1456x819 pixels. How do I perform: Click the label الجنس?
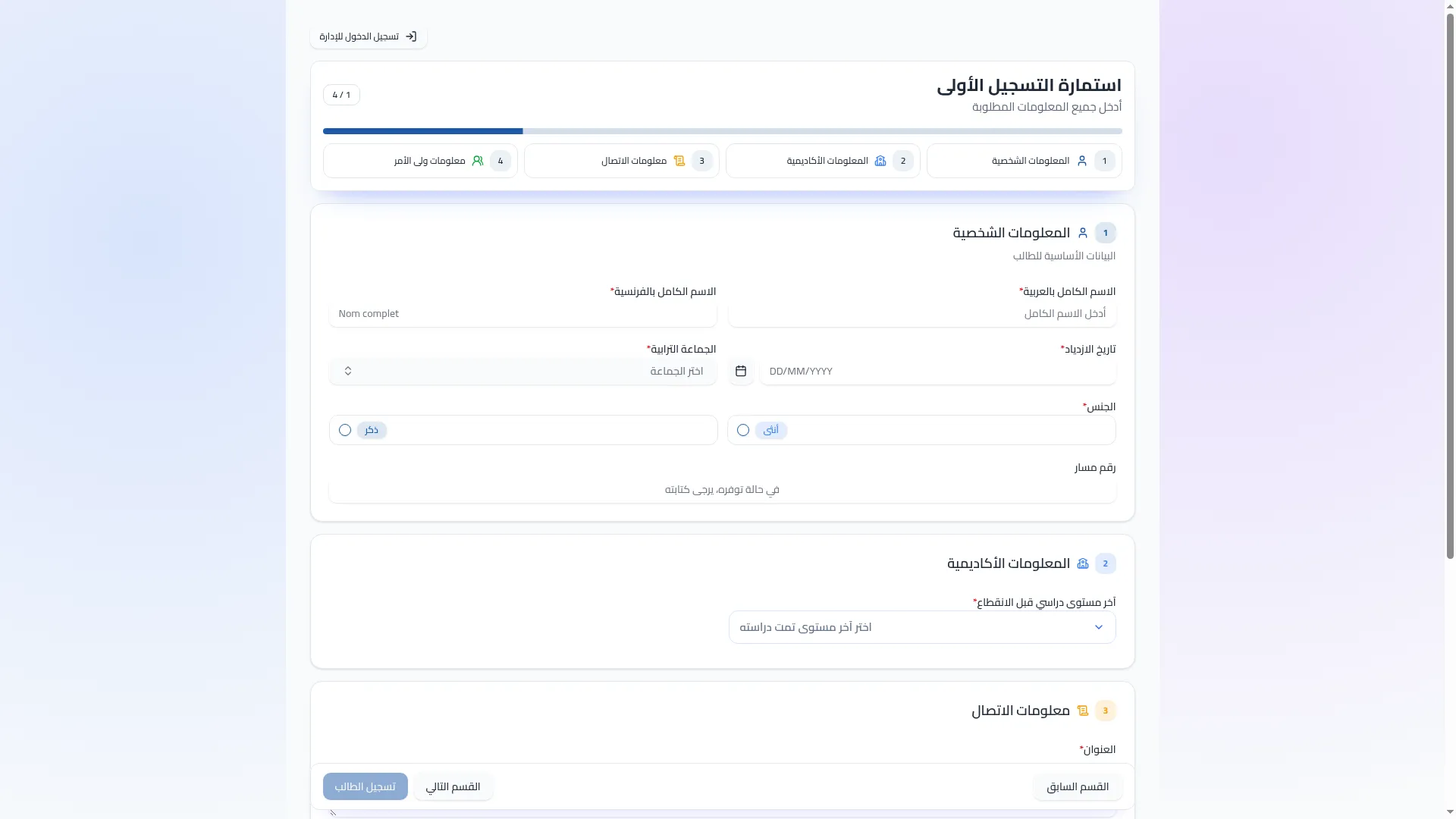1100,406
